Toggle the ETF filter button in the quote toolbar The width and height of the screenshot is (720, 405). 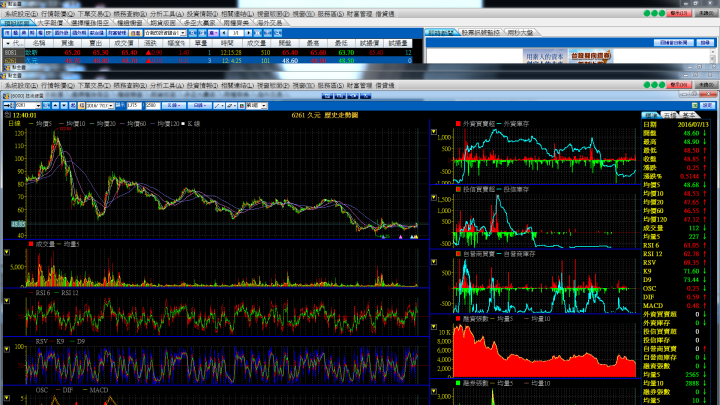(49, 33)
